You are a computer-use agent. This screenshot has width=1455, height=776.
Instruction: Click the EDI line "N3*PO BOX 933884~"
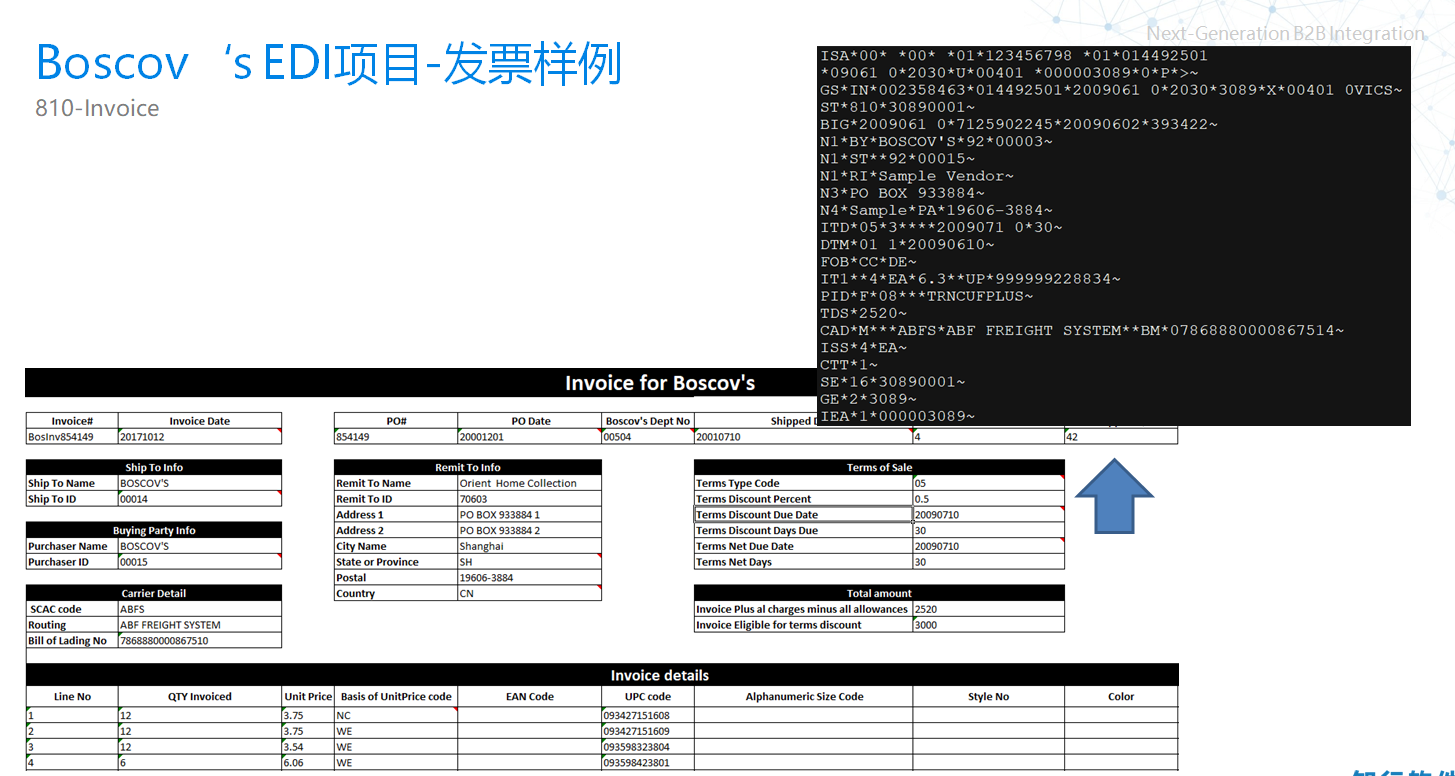point(902,193)
